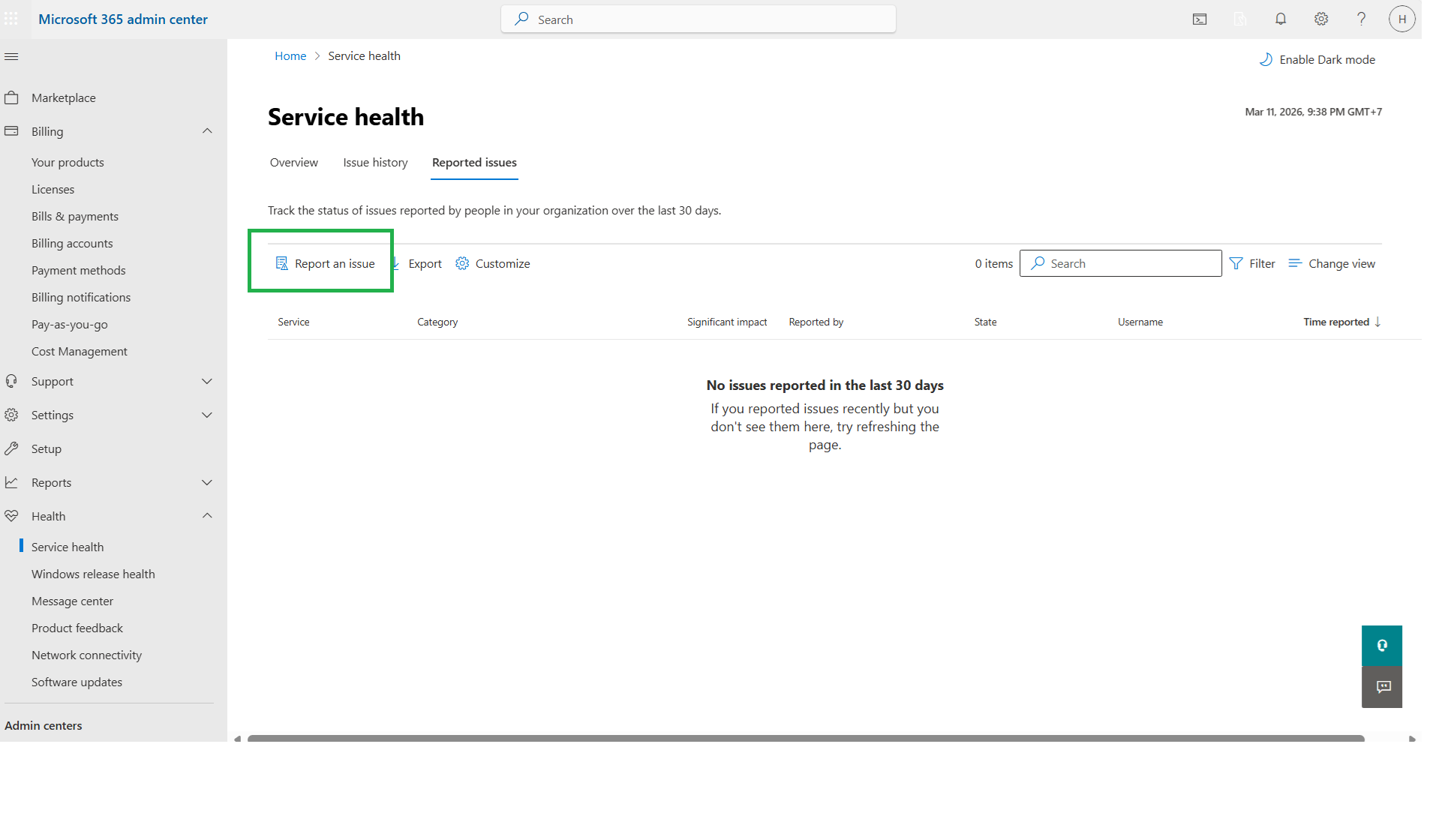Select the Reported issues tab
This screenshot has width=1430, height=840.
[x=474, y=162]
